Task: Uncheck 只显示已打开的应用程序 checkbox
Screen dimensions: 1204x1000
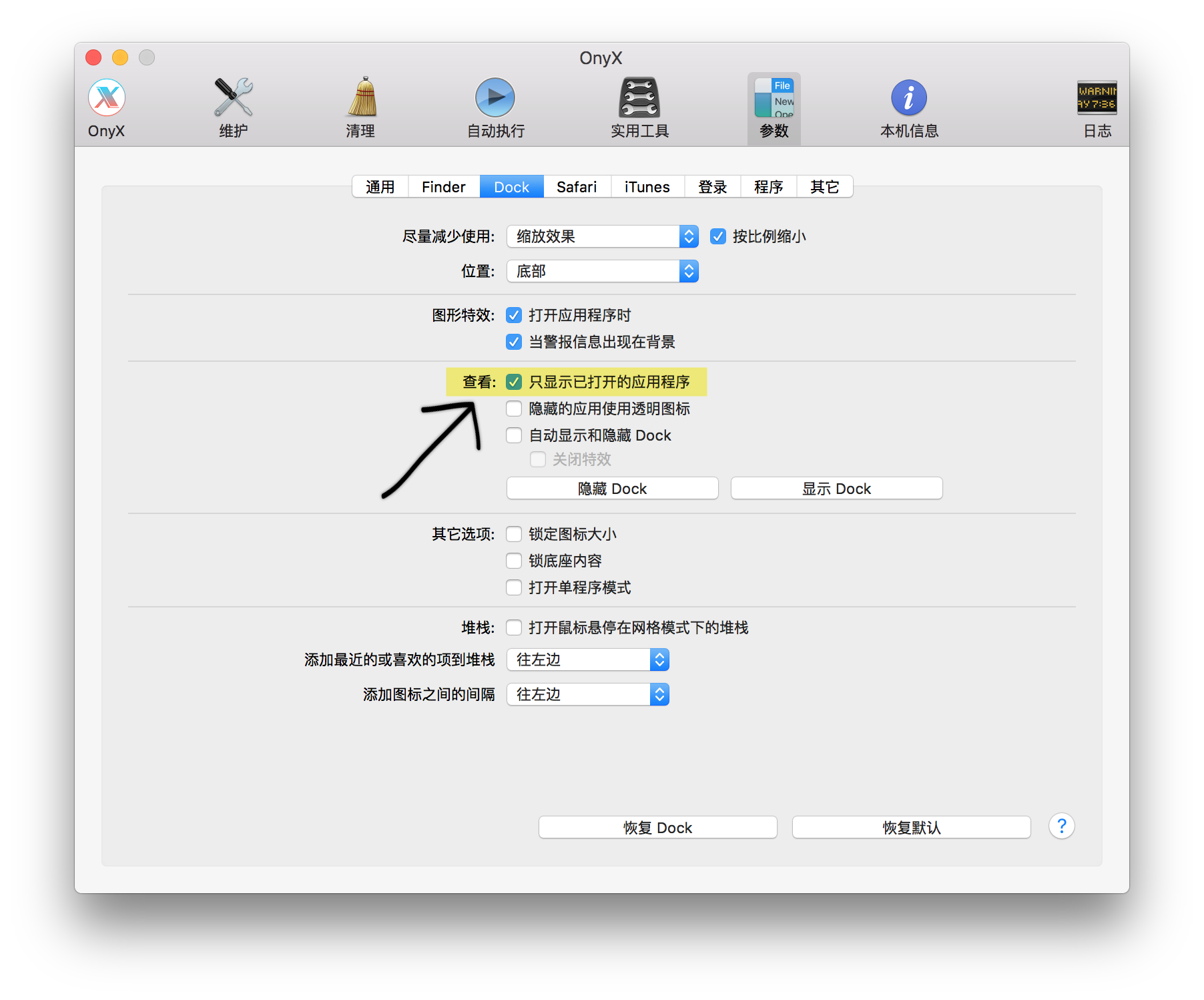Action: (514, 382)
